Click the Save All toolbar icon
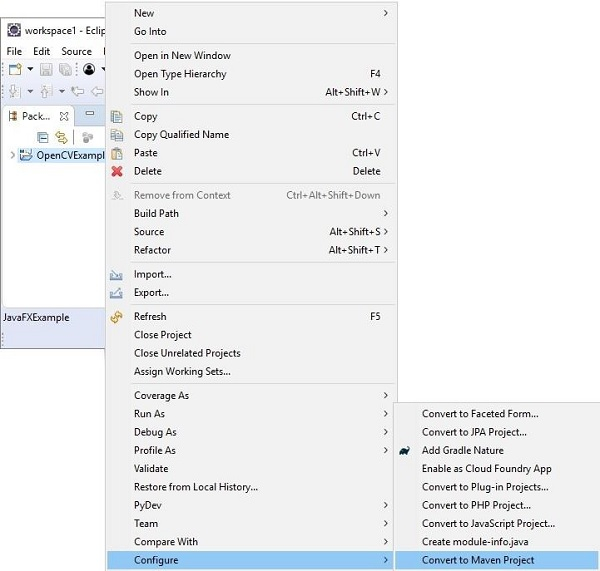This screenshot has height=571, width=600. [65, 70]
